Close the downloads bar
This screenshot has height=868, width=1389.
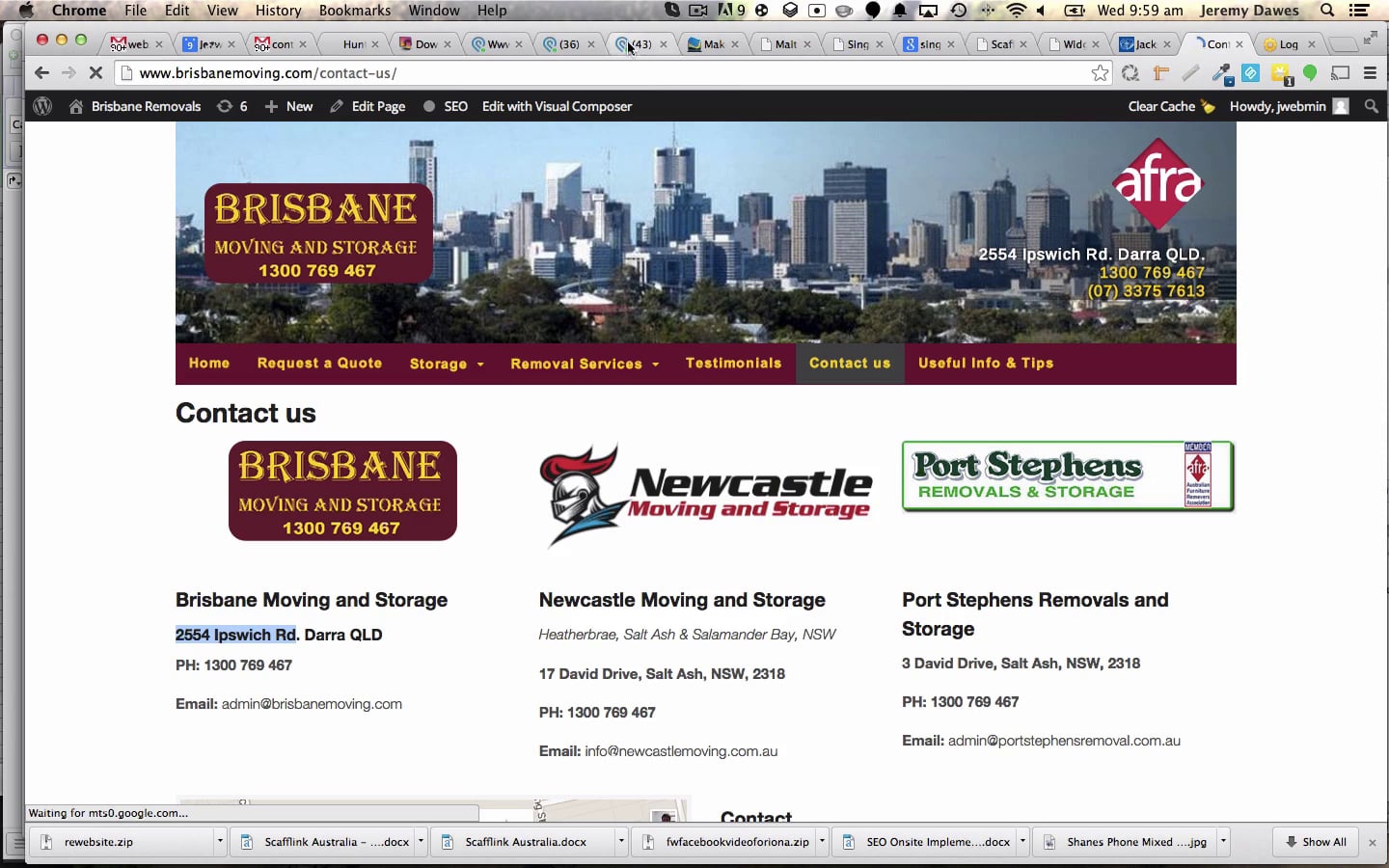click(1372, 842)
